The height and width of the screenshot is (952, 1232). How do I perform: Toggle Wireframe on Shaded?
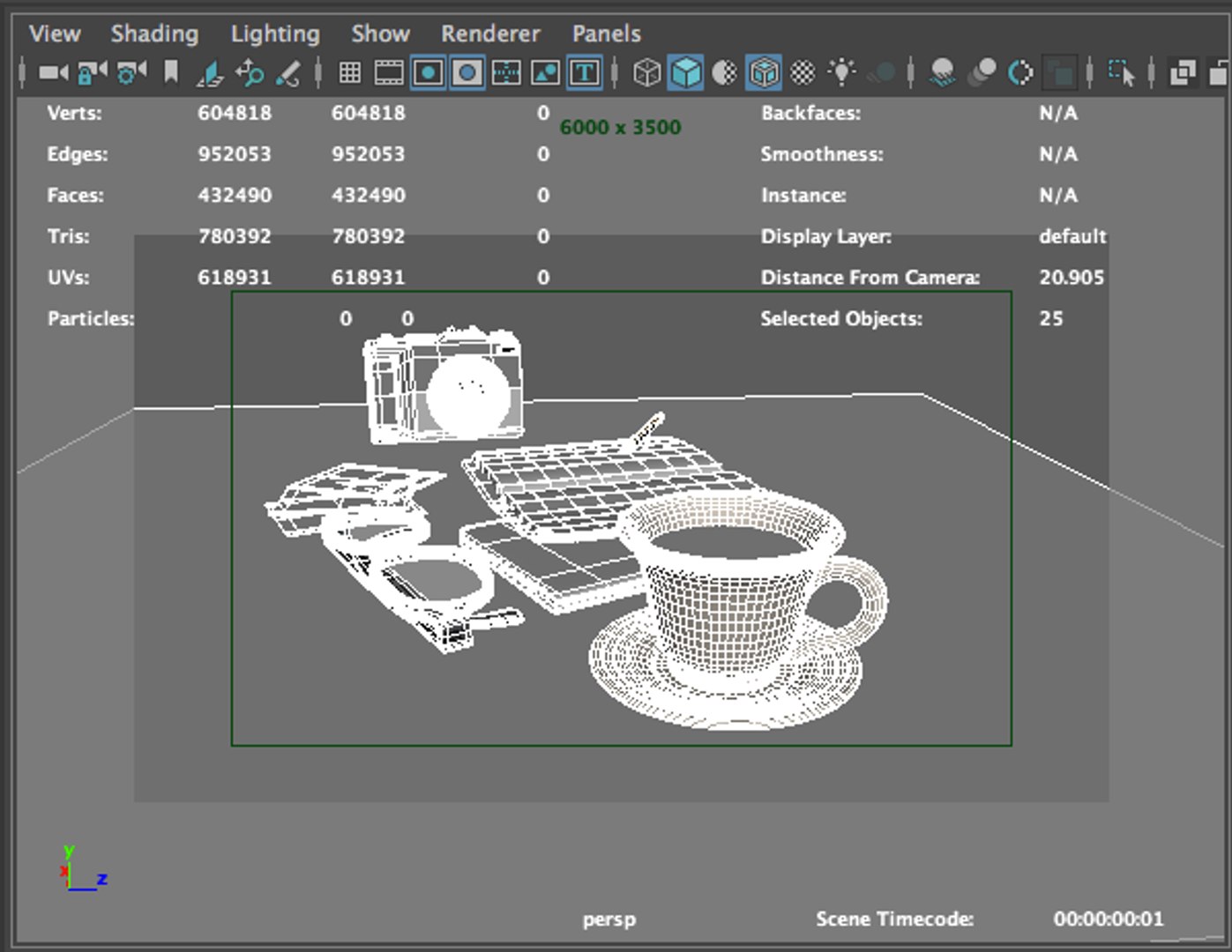coord(764,72)
